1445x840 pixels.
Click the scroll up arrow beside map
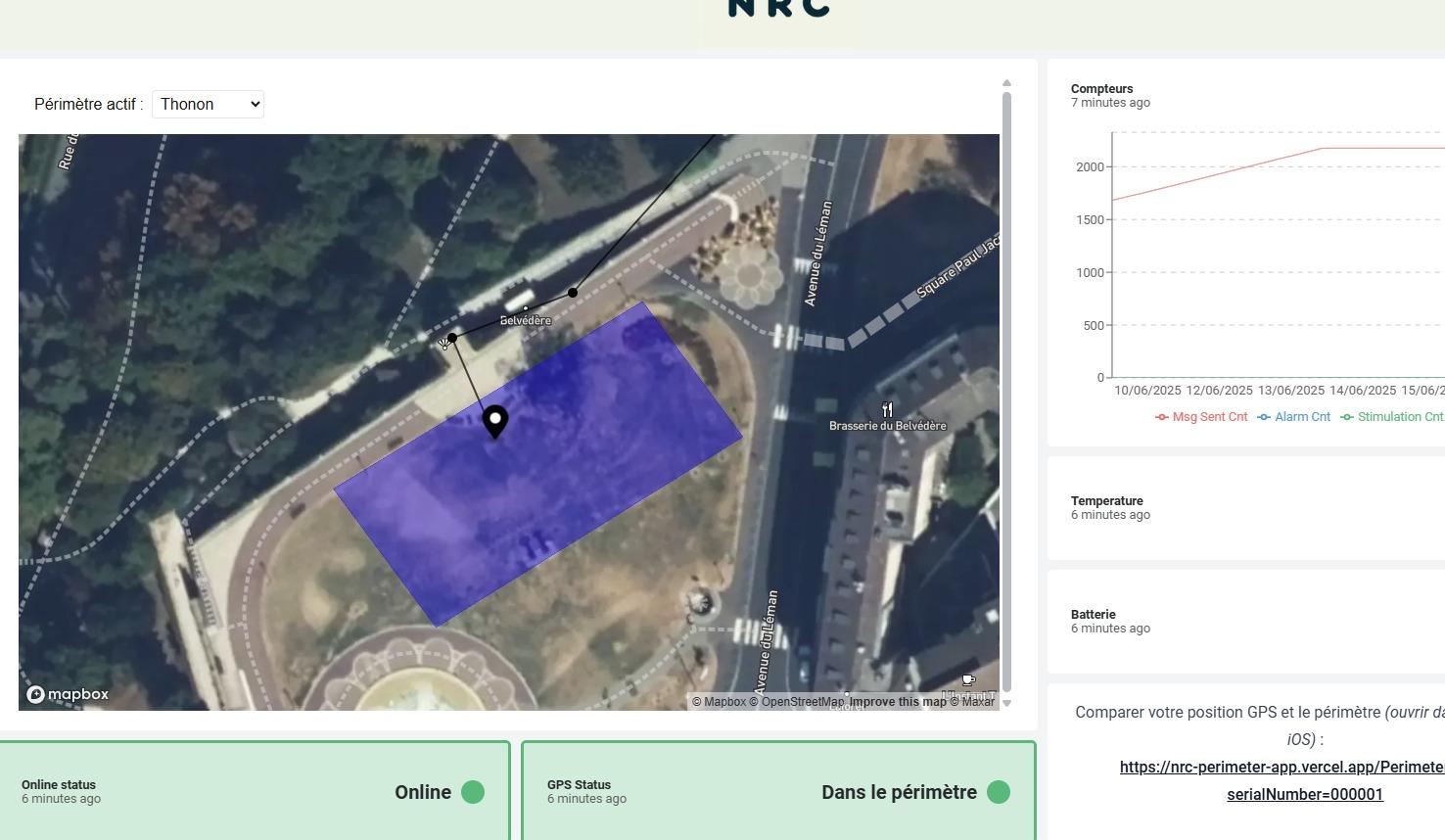[1006, 84]
